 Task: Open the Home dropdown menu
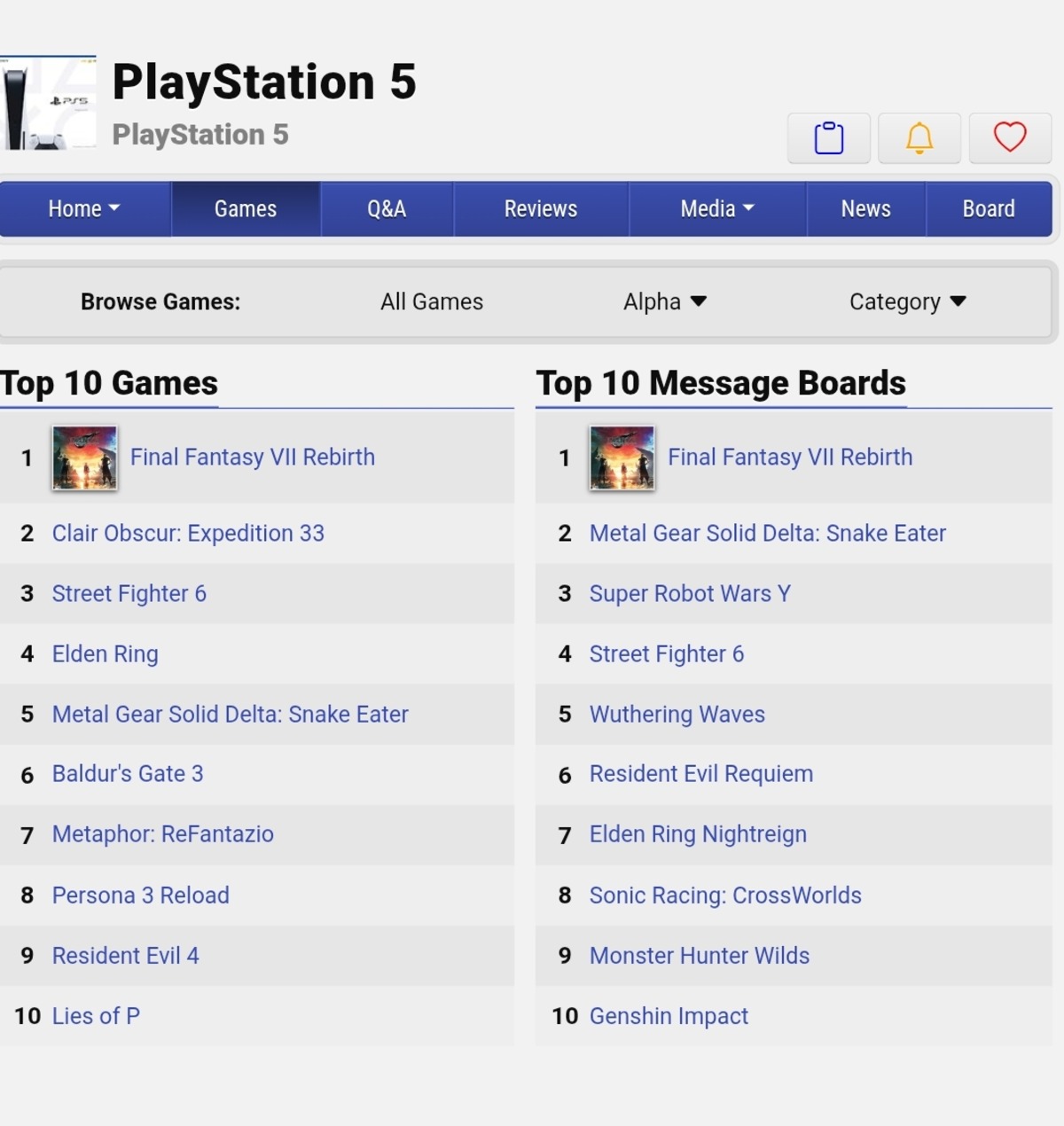84,209
